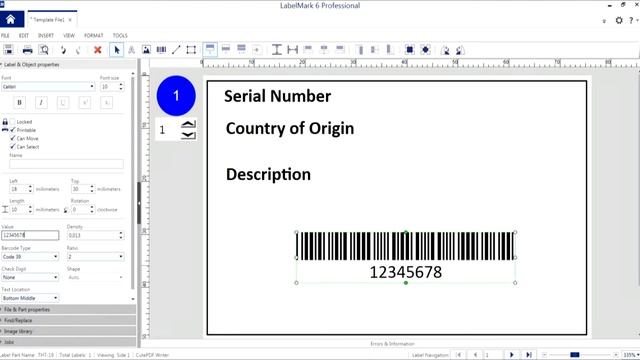The image size is (640, 360).
Task: Select the Text insert tool
Action: point(131,50)
